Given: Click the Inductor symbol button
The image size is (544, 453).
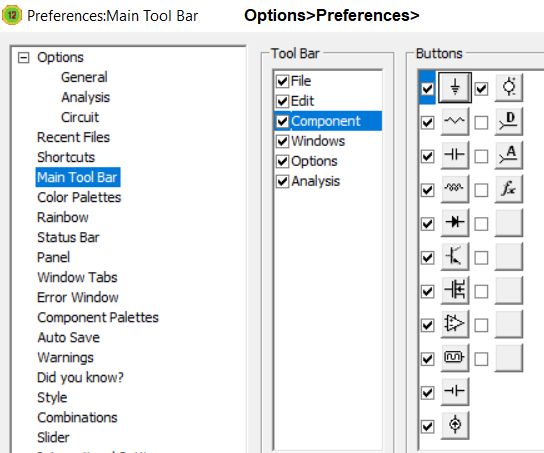Looking at the screenshot, I should (x=455, y=189).
